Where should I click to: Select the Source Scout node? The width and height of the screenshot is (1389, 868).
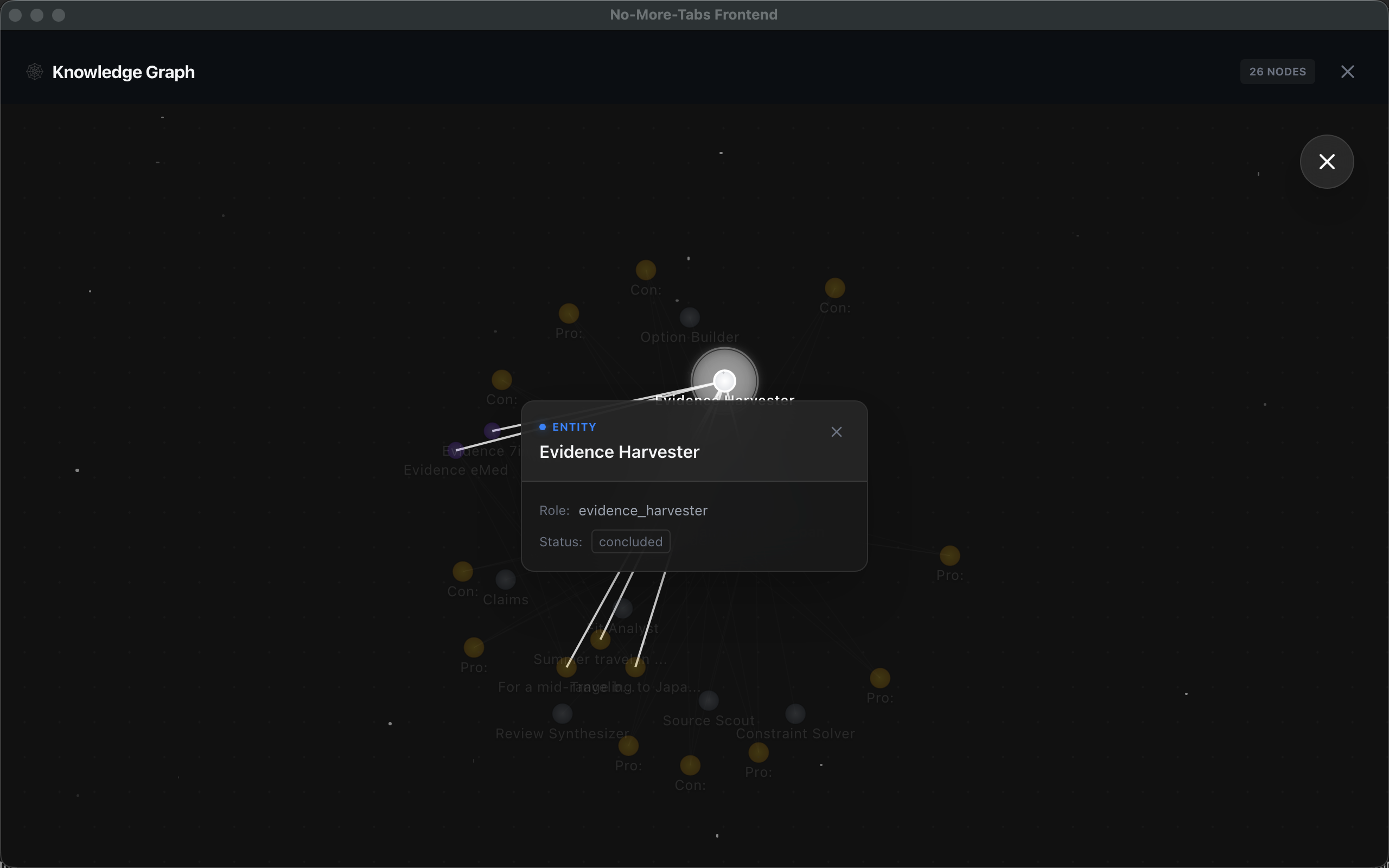pos(708,701)
